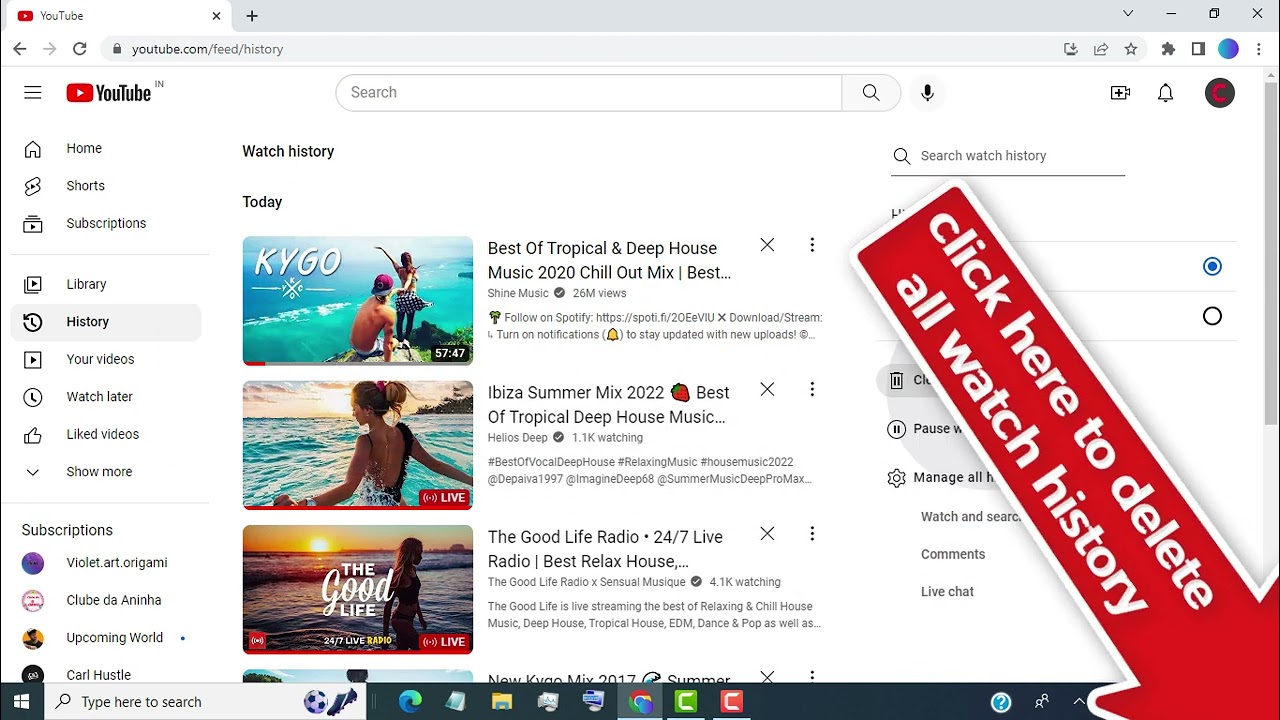Click the trash icon to clear history
This screenshot has height=720, width=1280.
tap(896, 380)
